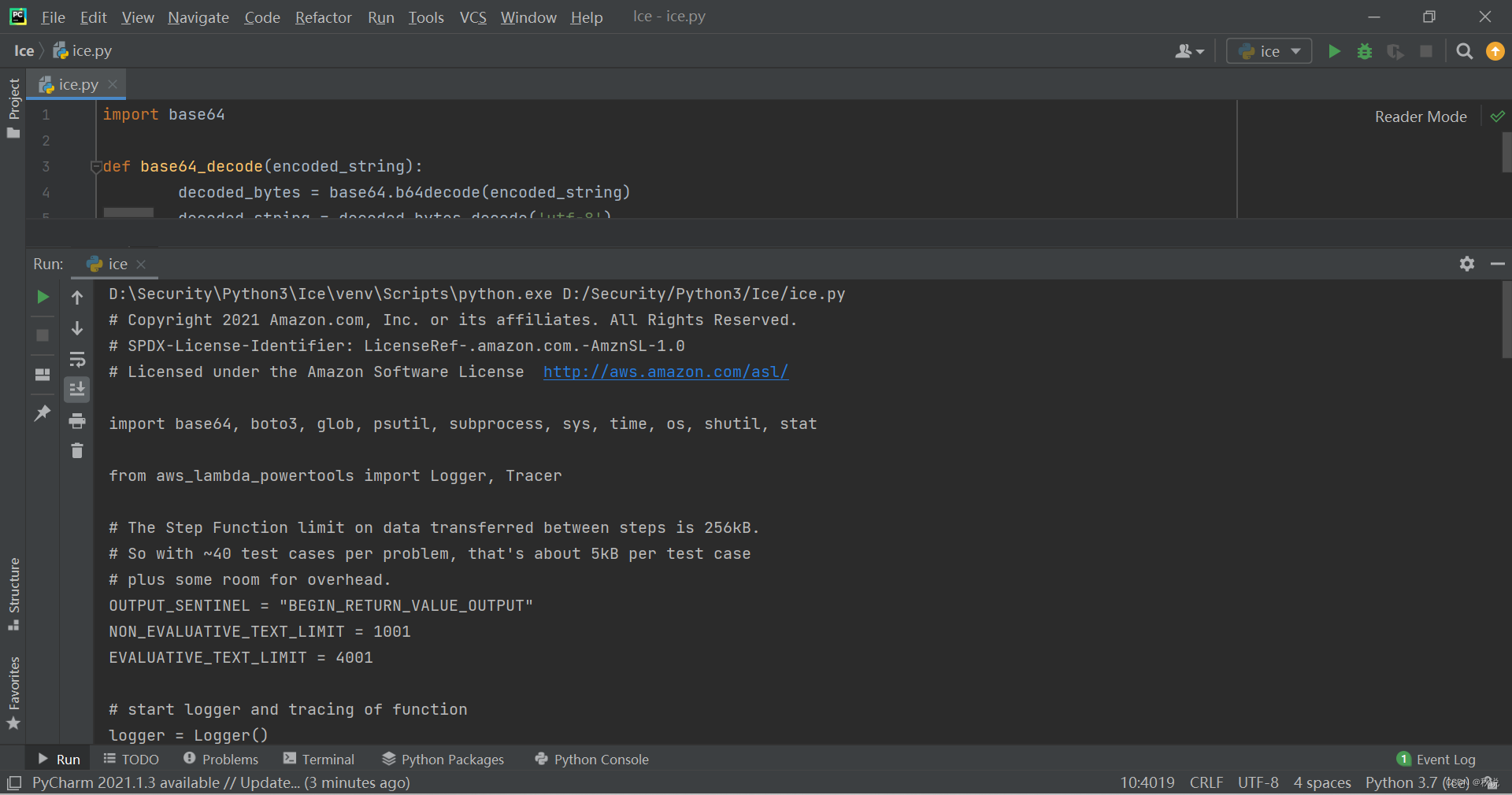Viewport: 1512px width, 795px height.
Task: Run with coverage icon in toolbar
Action: (x=1395, y=51)
